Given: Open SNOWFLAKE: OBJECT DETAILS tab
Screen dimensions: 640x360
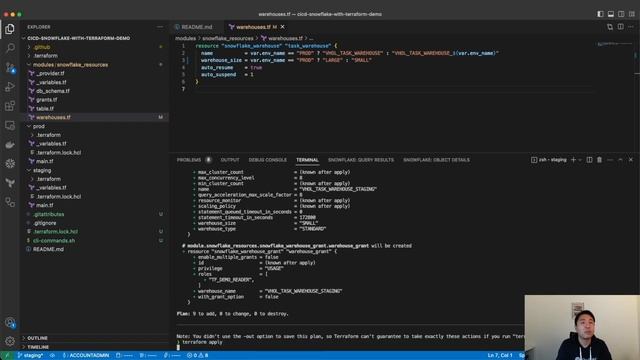Looking at the screenshot, I should pos(436,160).
